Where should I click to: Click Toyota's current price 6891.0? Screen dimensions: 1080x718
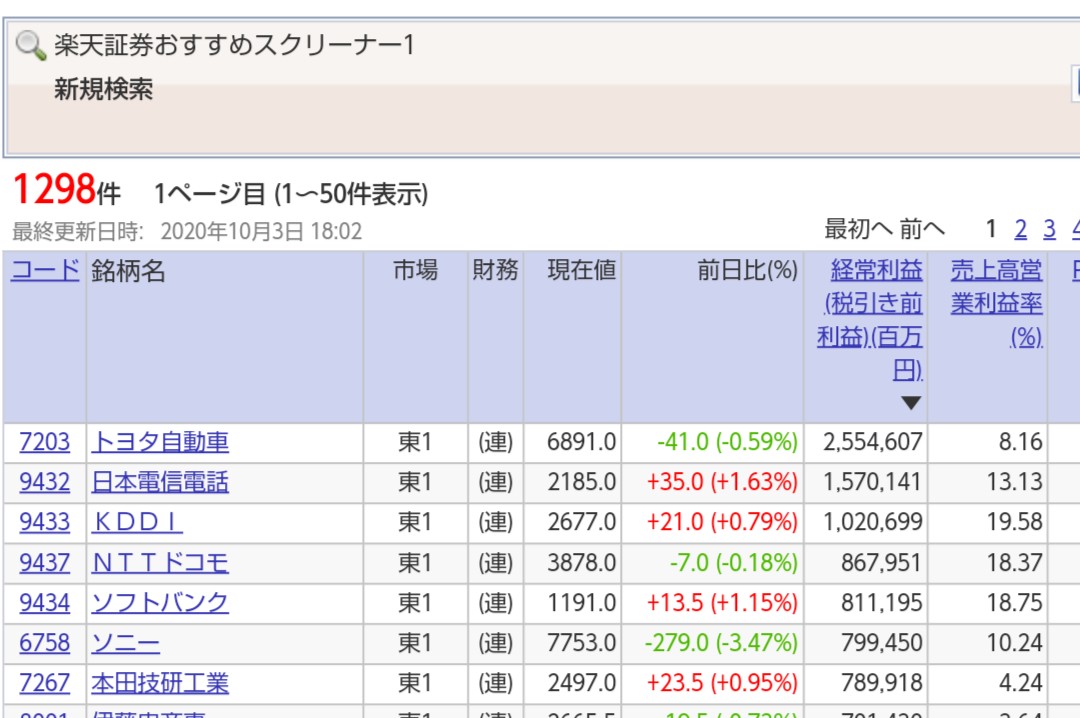pos(581,442)
